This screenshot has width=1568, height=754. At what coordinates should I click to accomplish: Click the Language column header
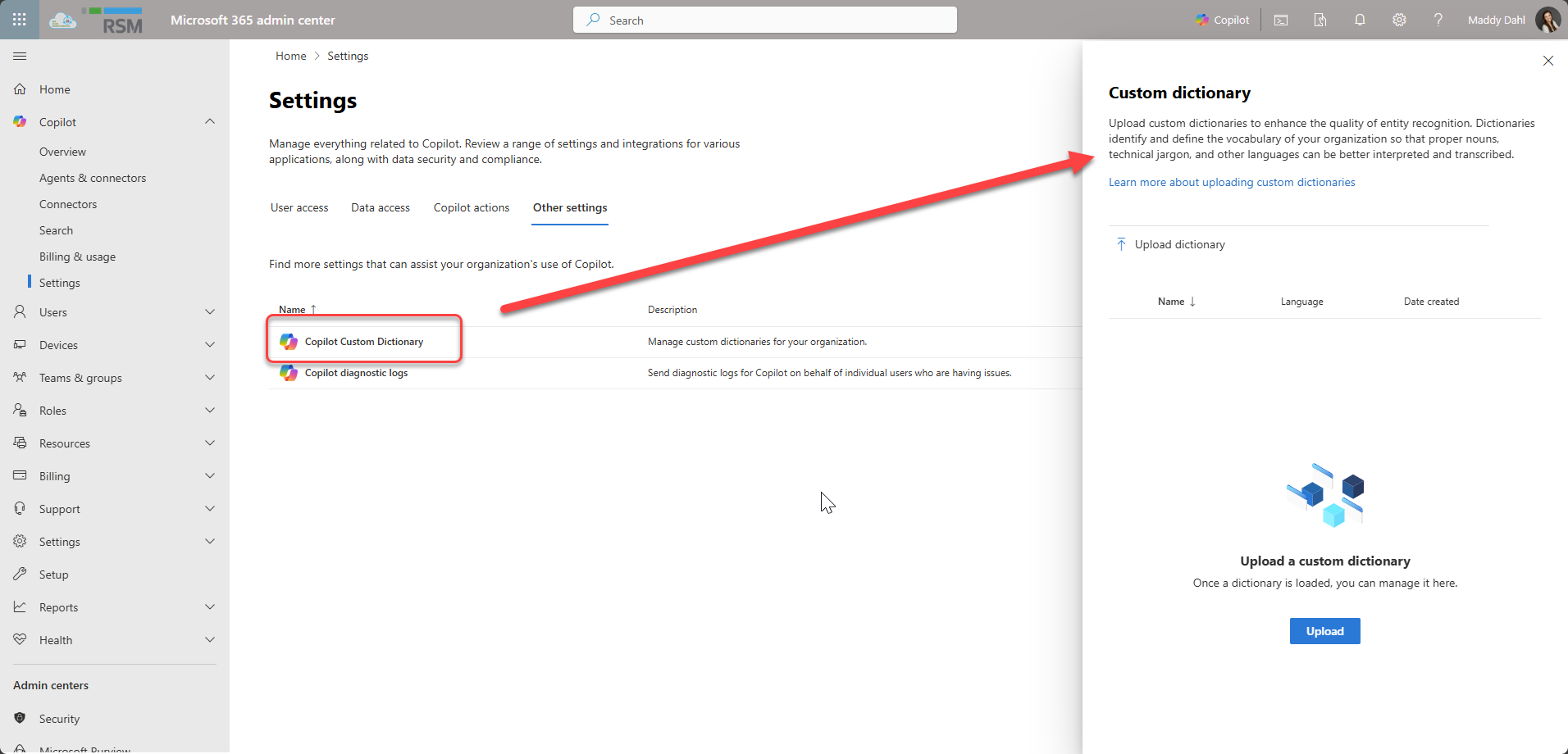[x=1301, y=302]
